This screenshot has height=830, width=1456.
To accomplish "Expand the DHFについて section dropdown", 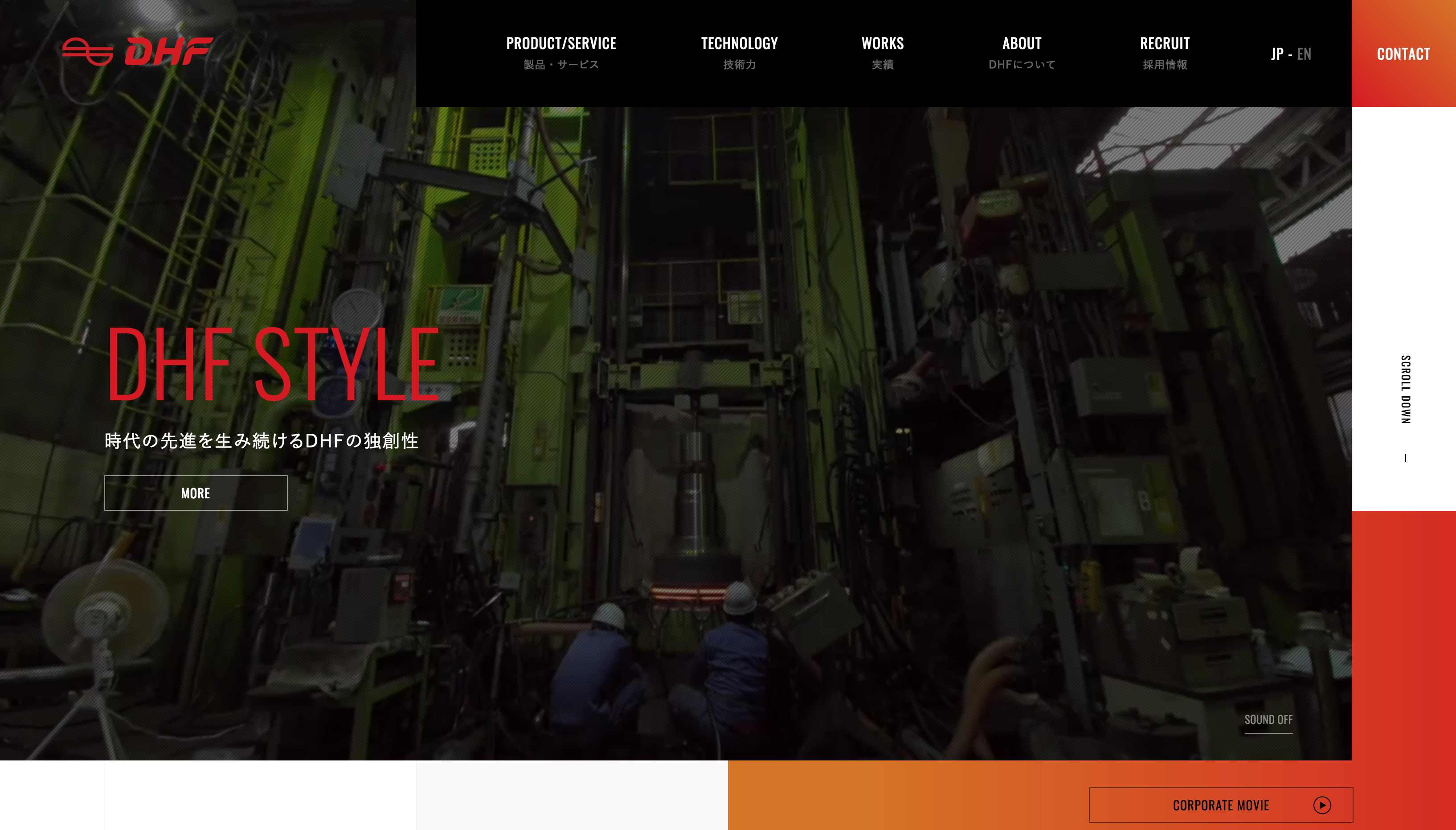I will pyautogui.click(x=1022, y=53).
